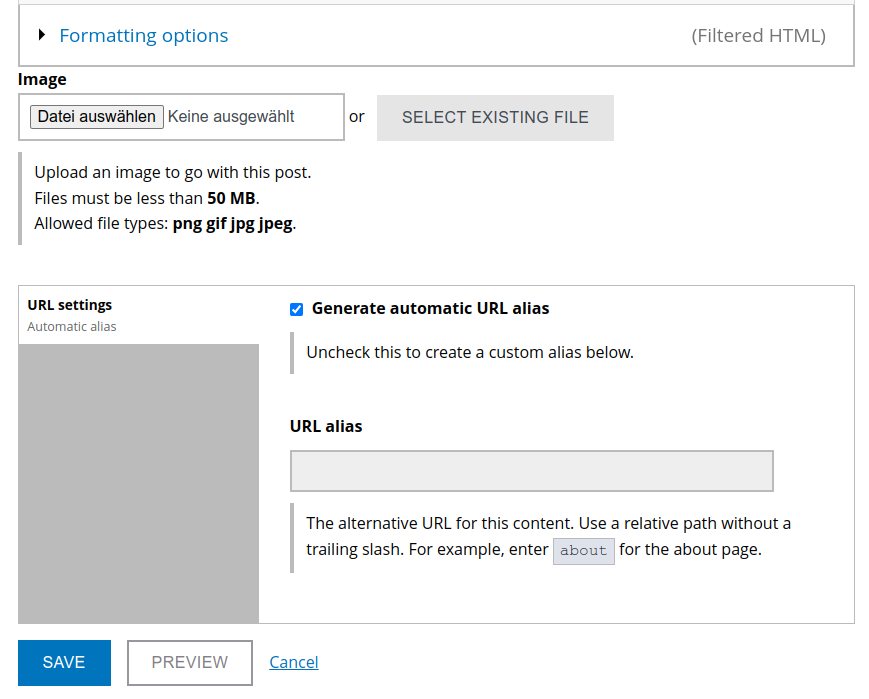
Task: Toggle the automatic URL alias checkbox off
Action: (296, 309)
